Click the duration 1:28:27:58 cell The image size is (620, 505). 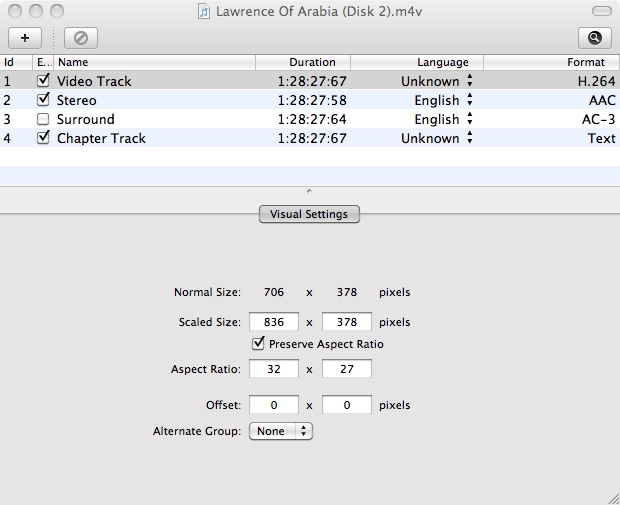(x=312, y=100)
